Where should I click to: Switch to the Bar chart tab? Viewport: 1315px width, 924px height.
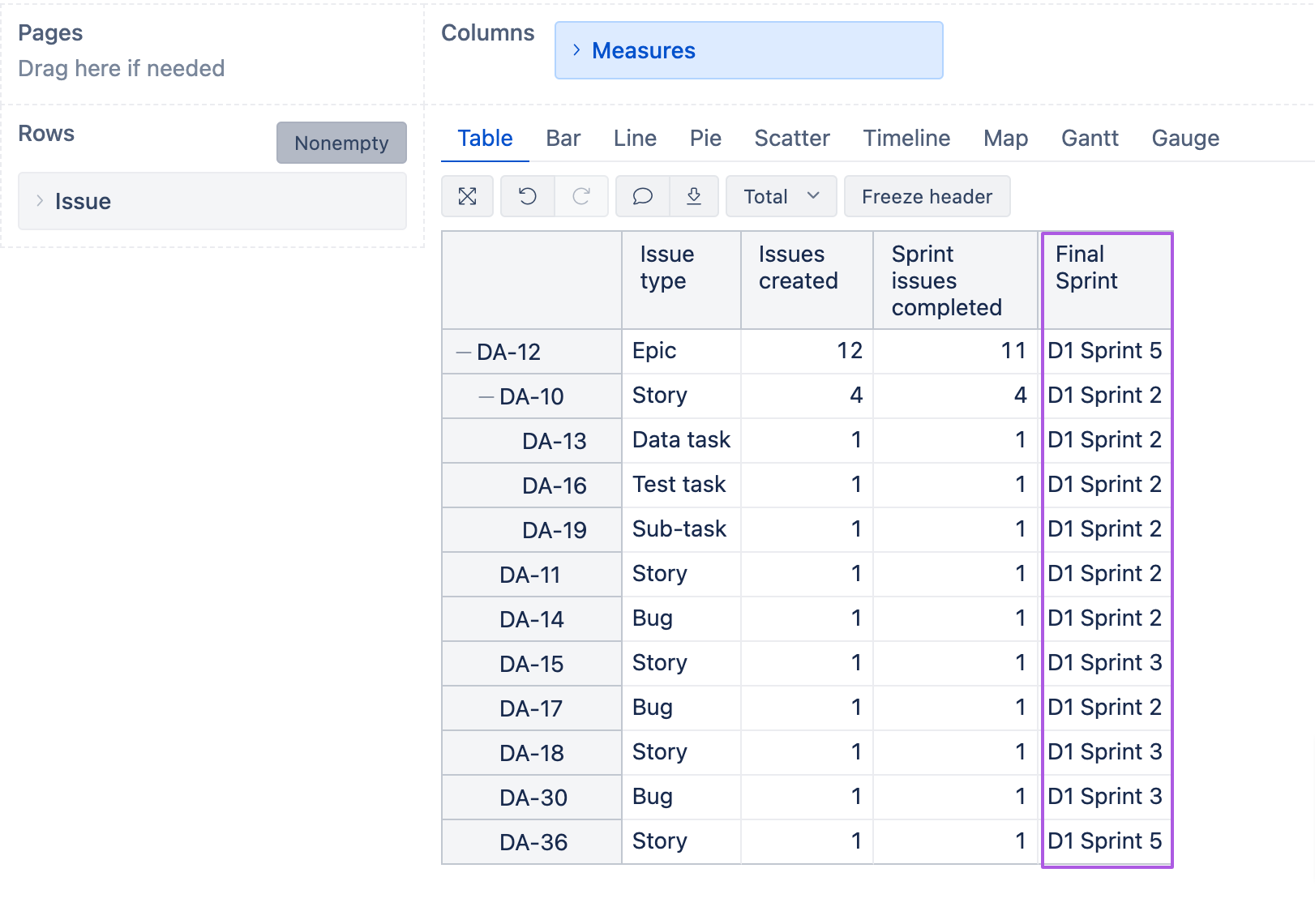pos(563,138)
